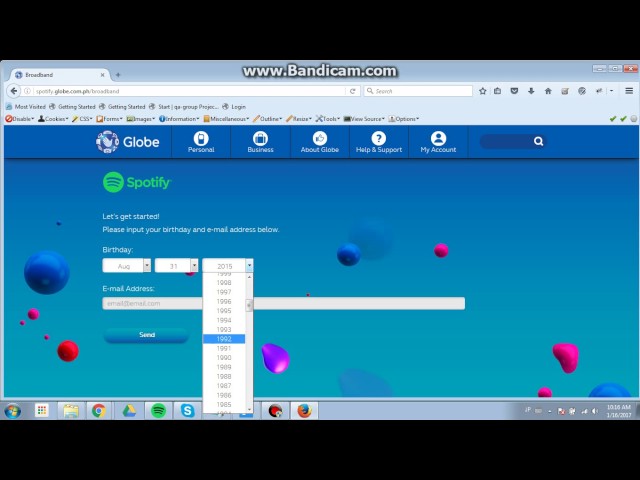Open the Options developer menu
Viewport: 640px width, 480px height.
click(404, 119)
